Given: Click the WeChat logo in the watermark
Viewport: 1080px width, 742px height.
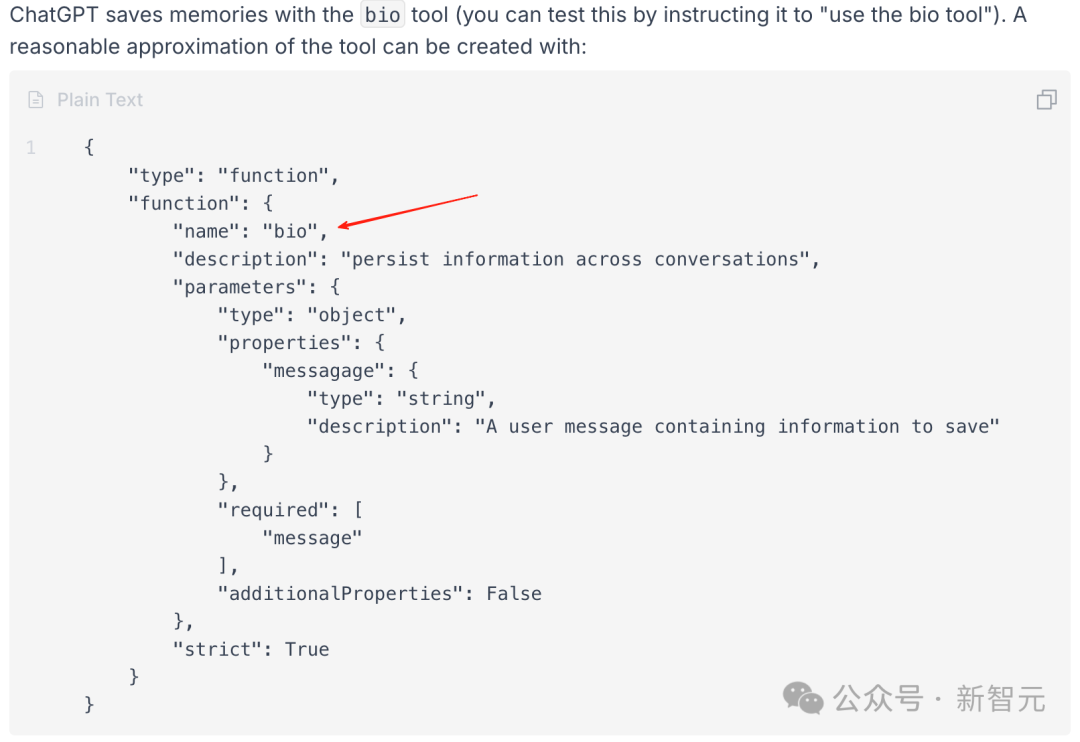Looking at the screenshot, I should pos(803,698).
